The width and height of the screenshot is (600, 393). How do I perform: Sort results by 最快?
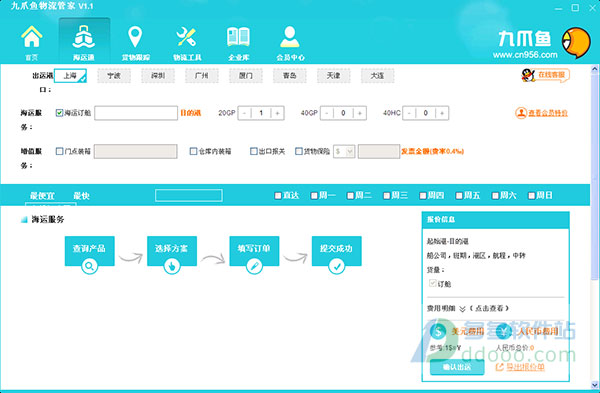(x=82, y=196)
